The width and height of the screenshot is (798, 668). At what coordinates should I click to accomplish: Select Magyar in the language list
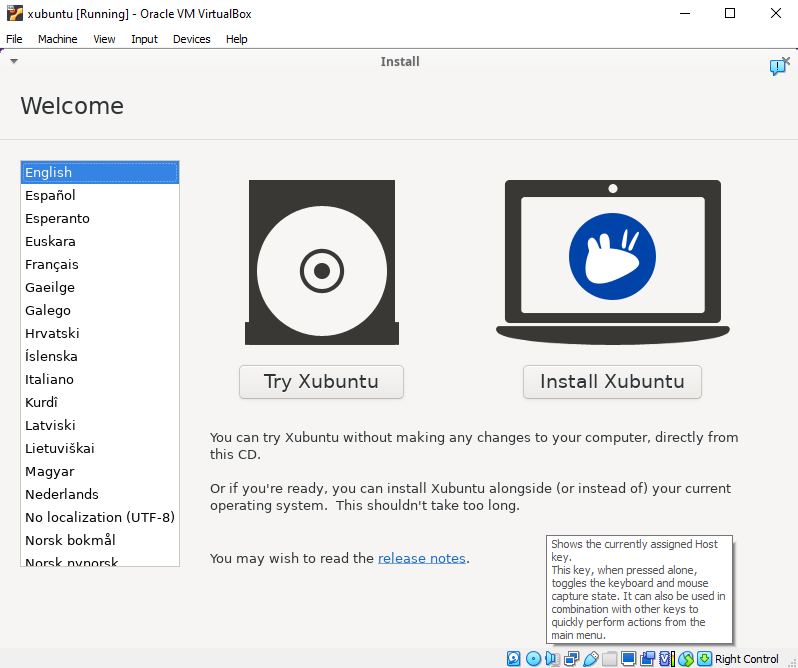pos(100,471)
